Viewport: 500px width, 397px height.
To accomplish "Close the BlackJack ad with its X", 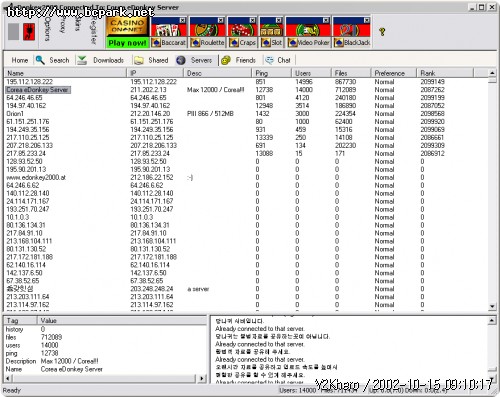I will [x=367, y=20].
